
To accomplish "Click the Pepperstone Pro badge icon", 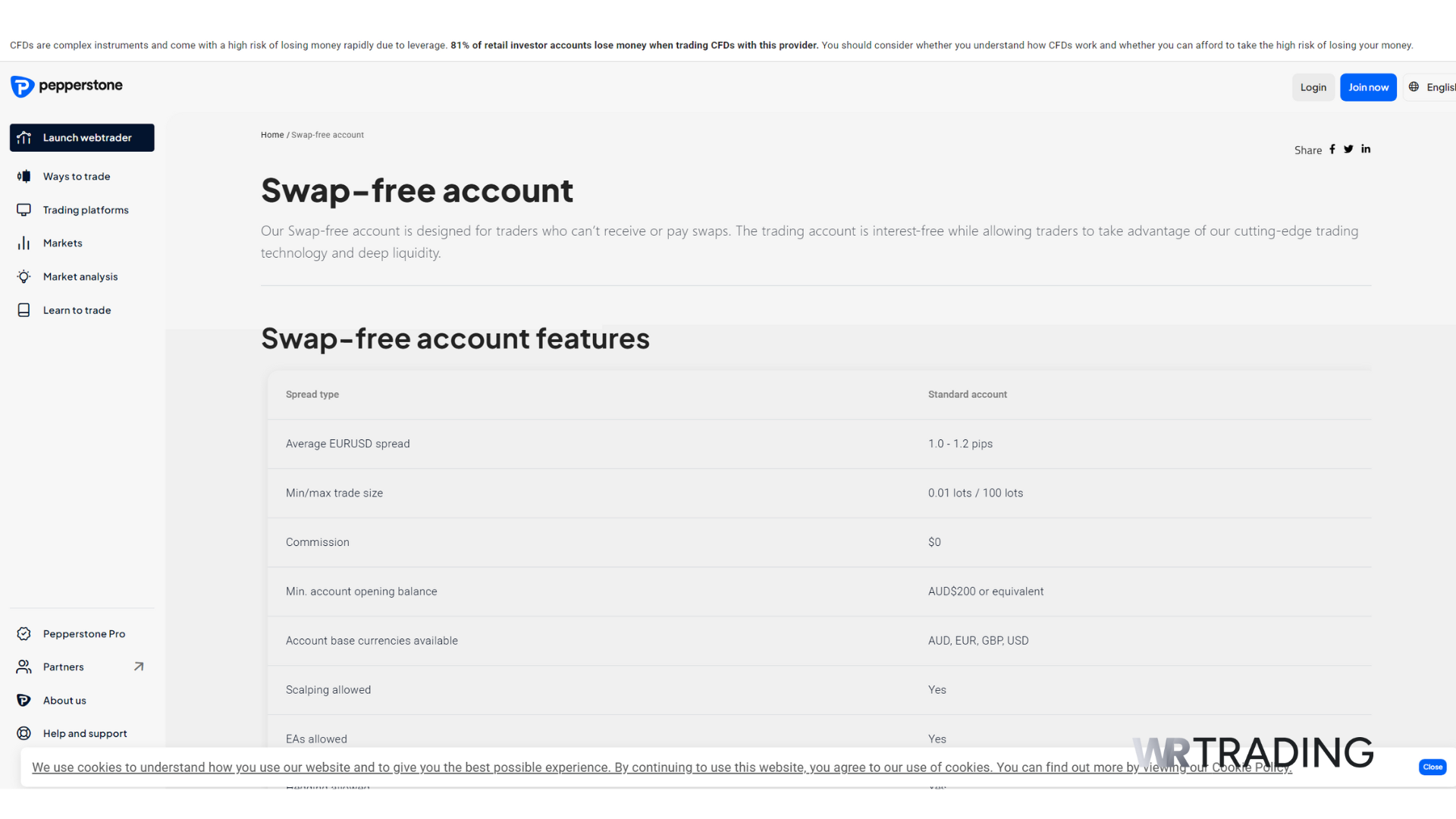I will point(24,633).
